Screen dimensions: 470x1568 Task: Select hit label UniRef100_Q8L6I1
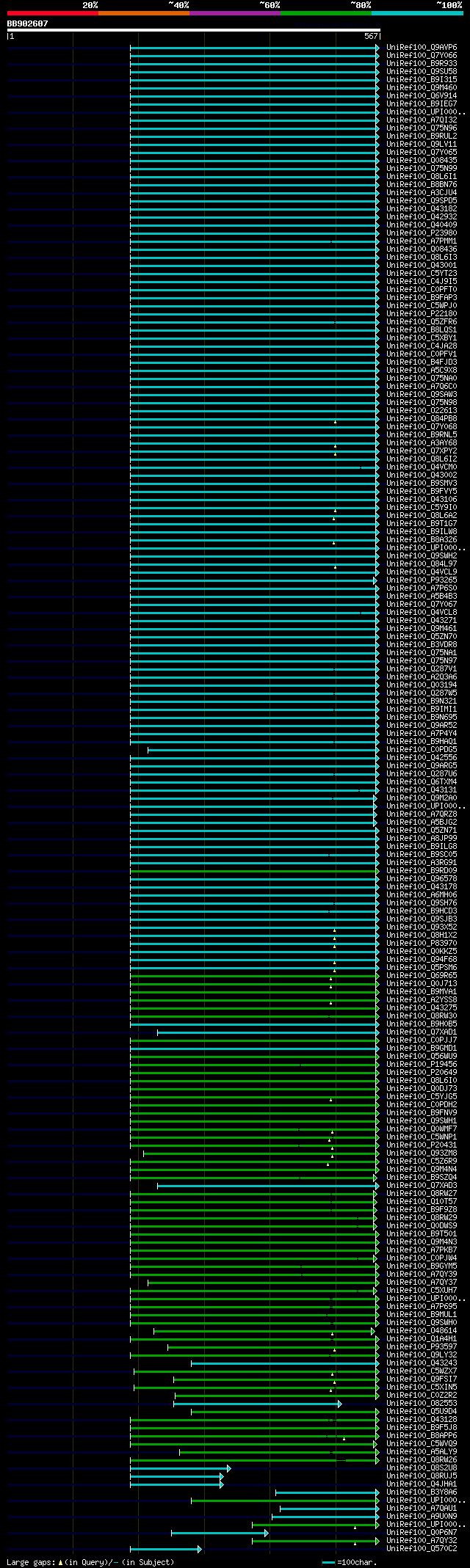click(422, 176)
